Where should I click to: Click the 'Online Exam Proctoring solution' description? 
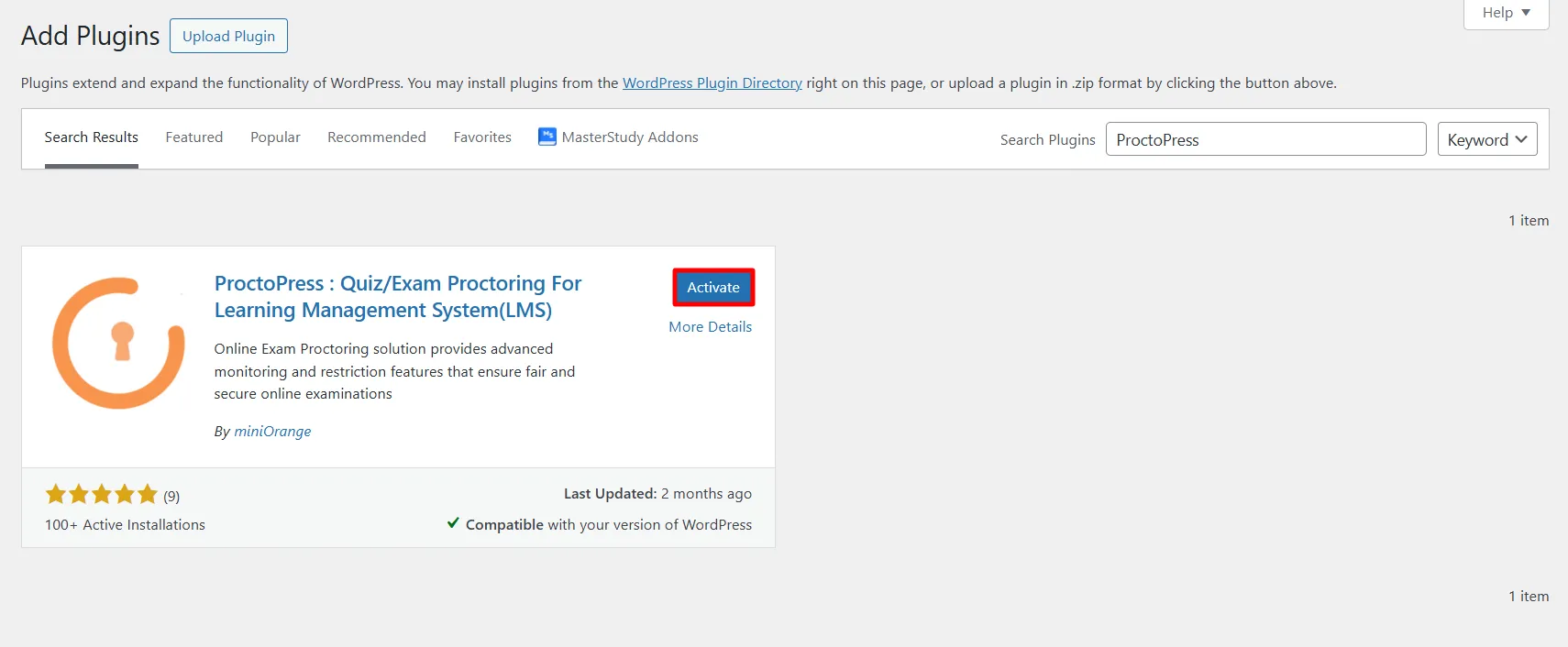point(394,371)
